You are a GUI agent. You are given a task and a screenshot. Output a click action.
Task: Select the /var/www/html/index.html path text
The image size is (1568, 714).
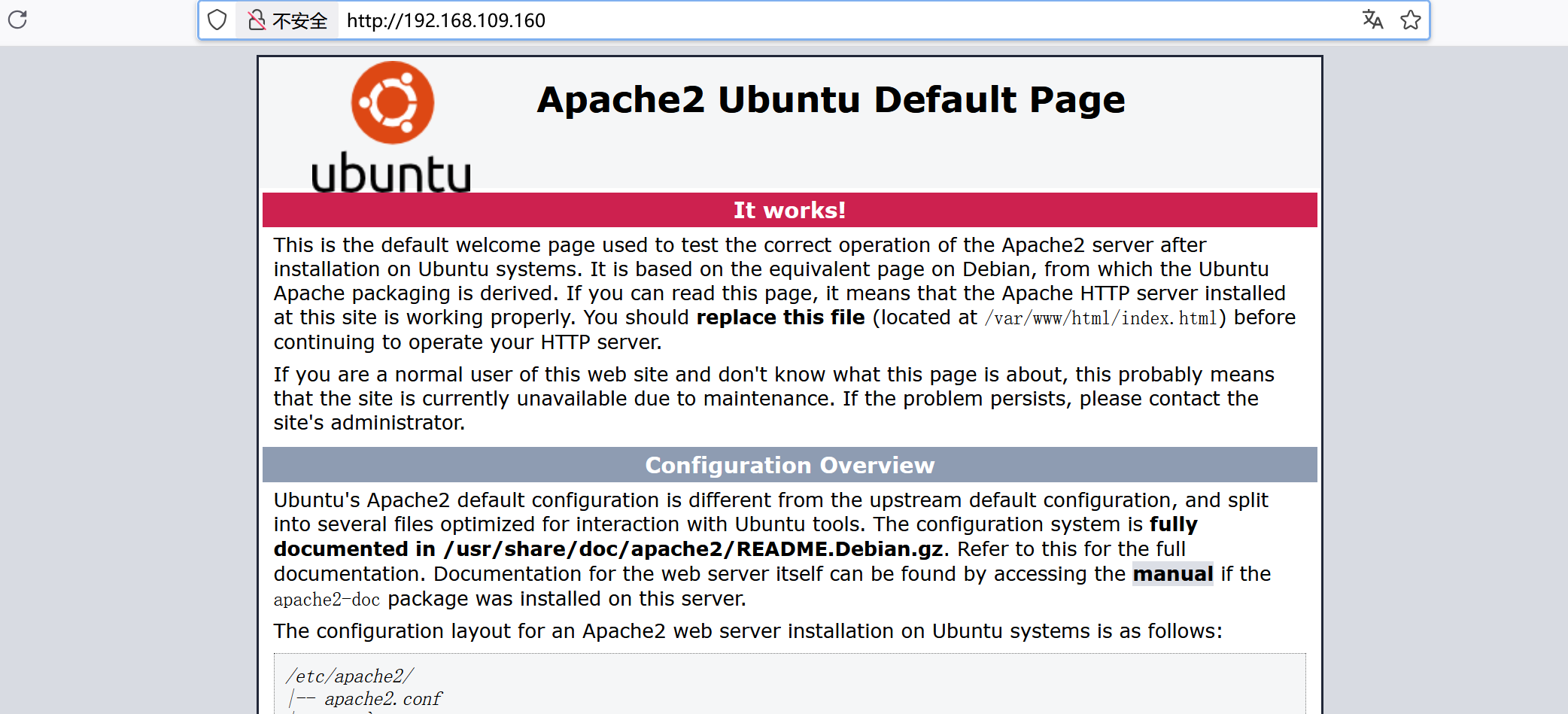[x=1102, y=318]
